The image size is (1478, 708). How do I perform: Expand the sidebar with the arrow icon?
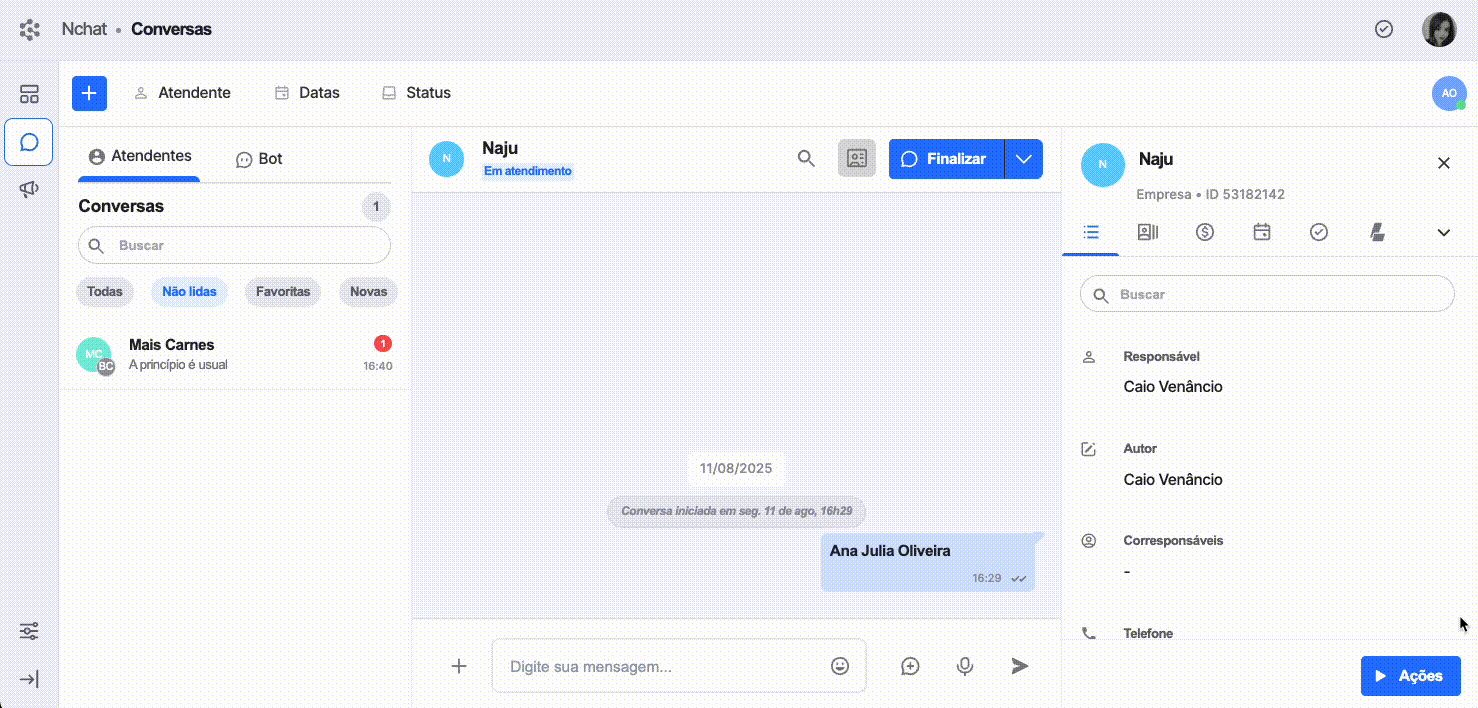tap(30, 680)
